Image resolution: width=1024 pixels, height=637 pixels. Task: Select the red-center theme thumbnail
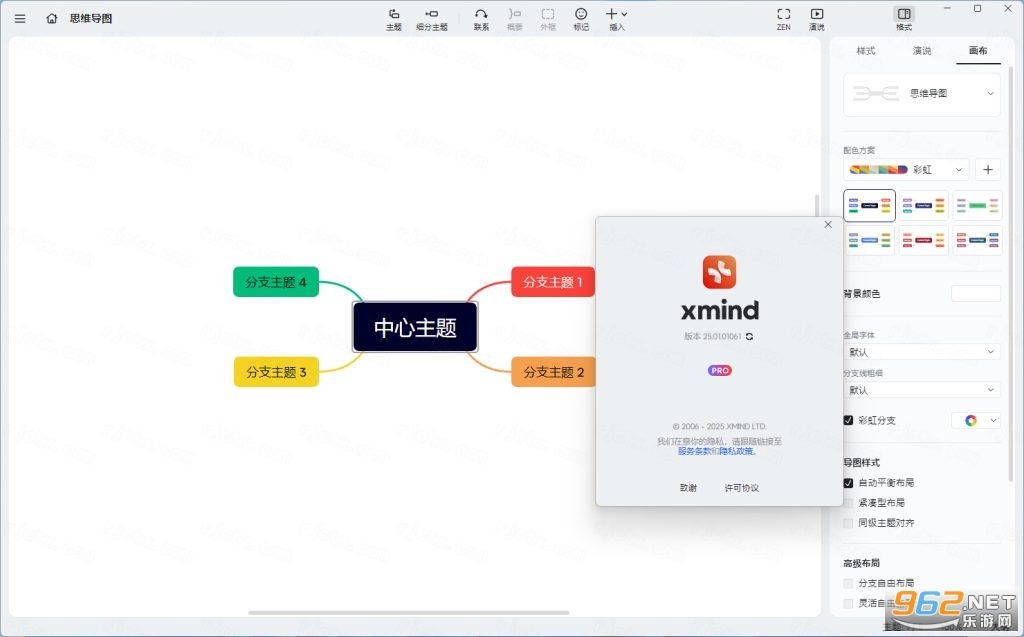pos(923,240)
